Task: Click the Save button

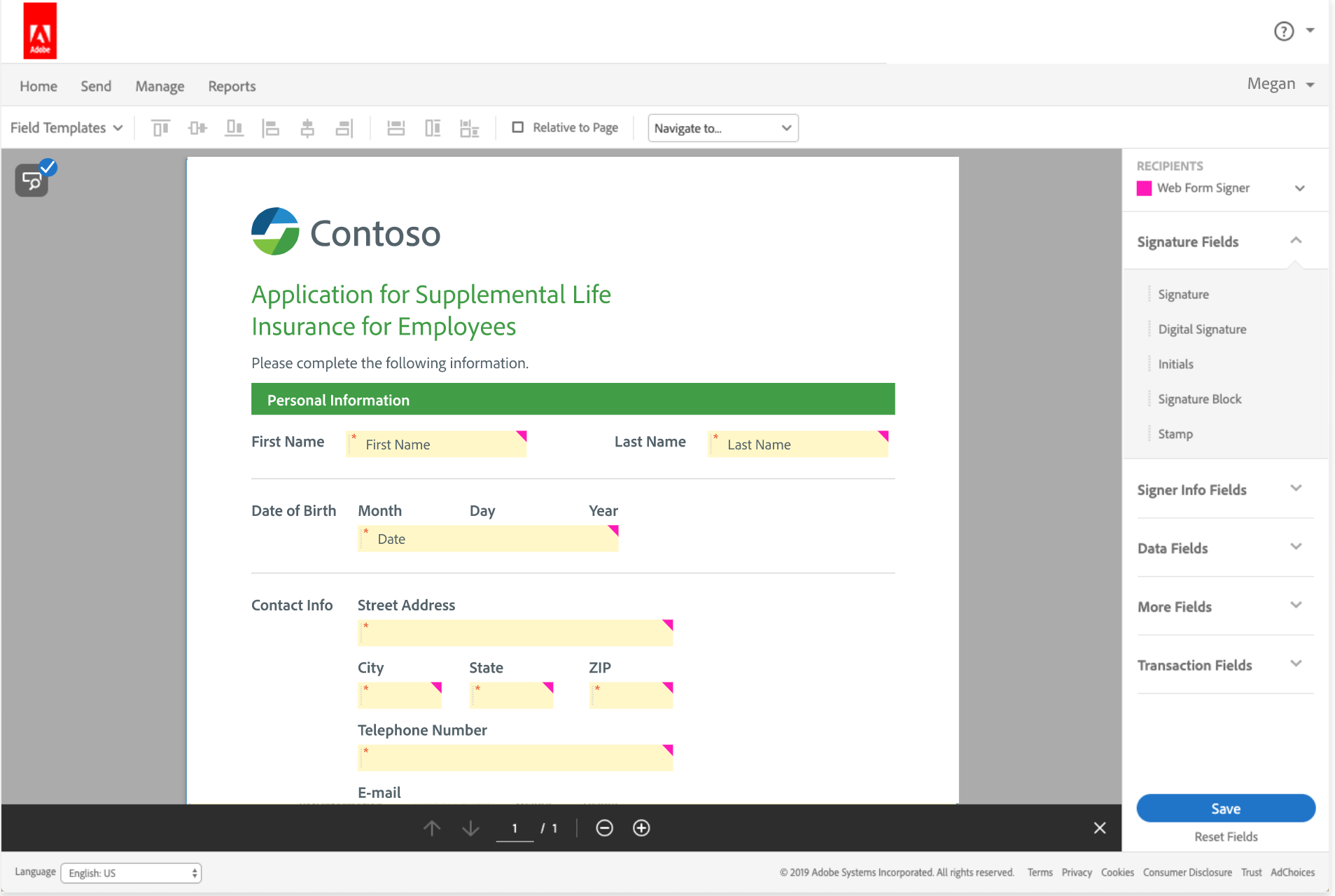Action: coord(1225,808)
